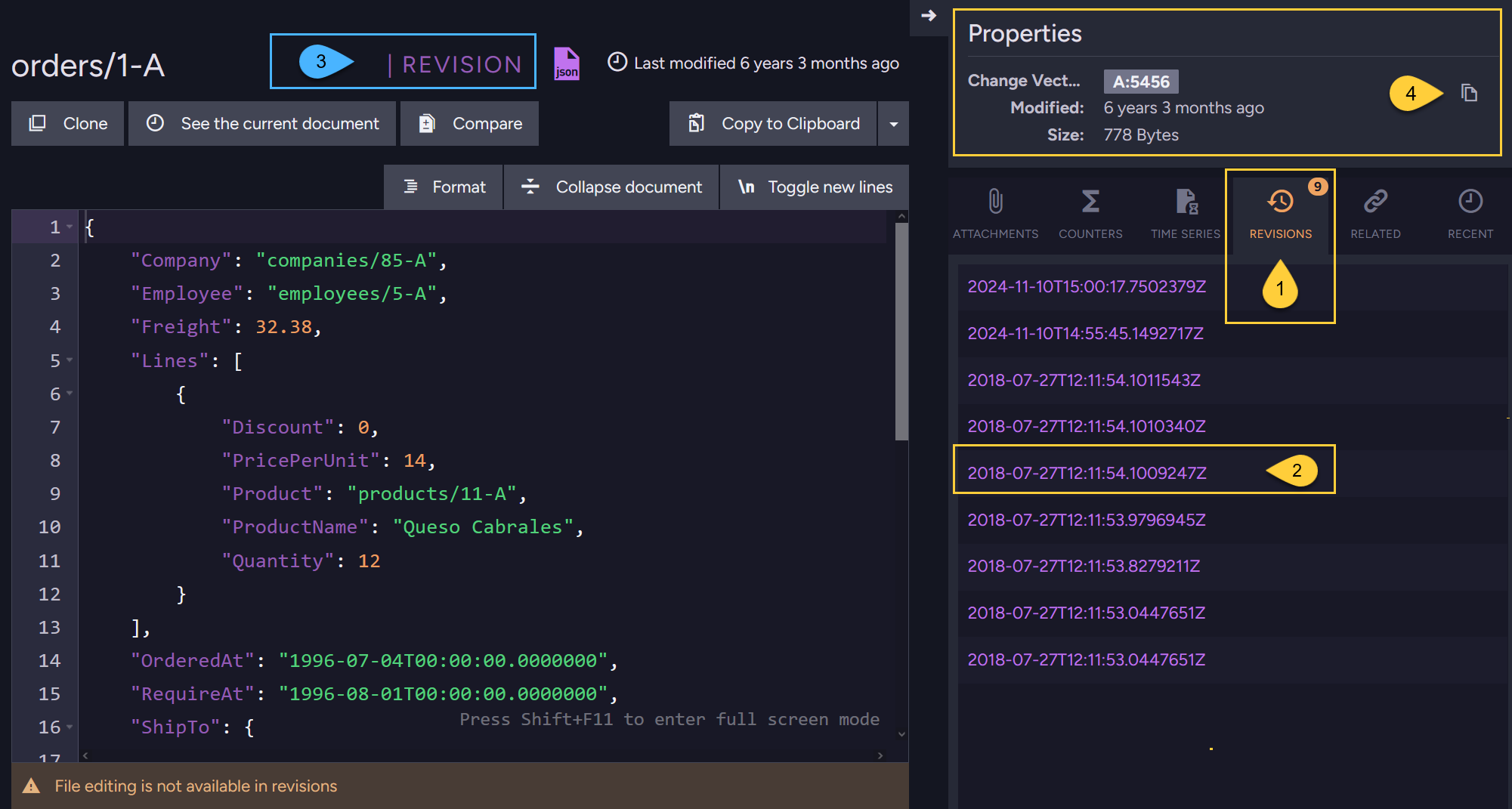1512x809 pixels.
Task: Format the JSON document
Action: 444,187
